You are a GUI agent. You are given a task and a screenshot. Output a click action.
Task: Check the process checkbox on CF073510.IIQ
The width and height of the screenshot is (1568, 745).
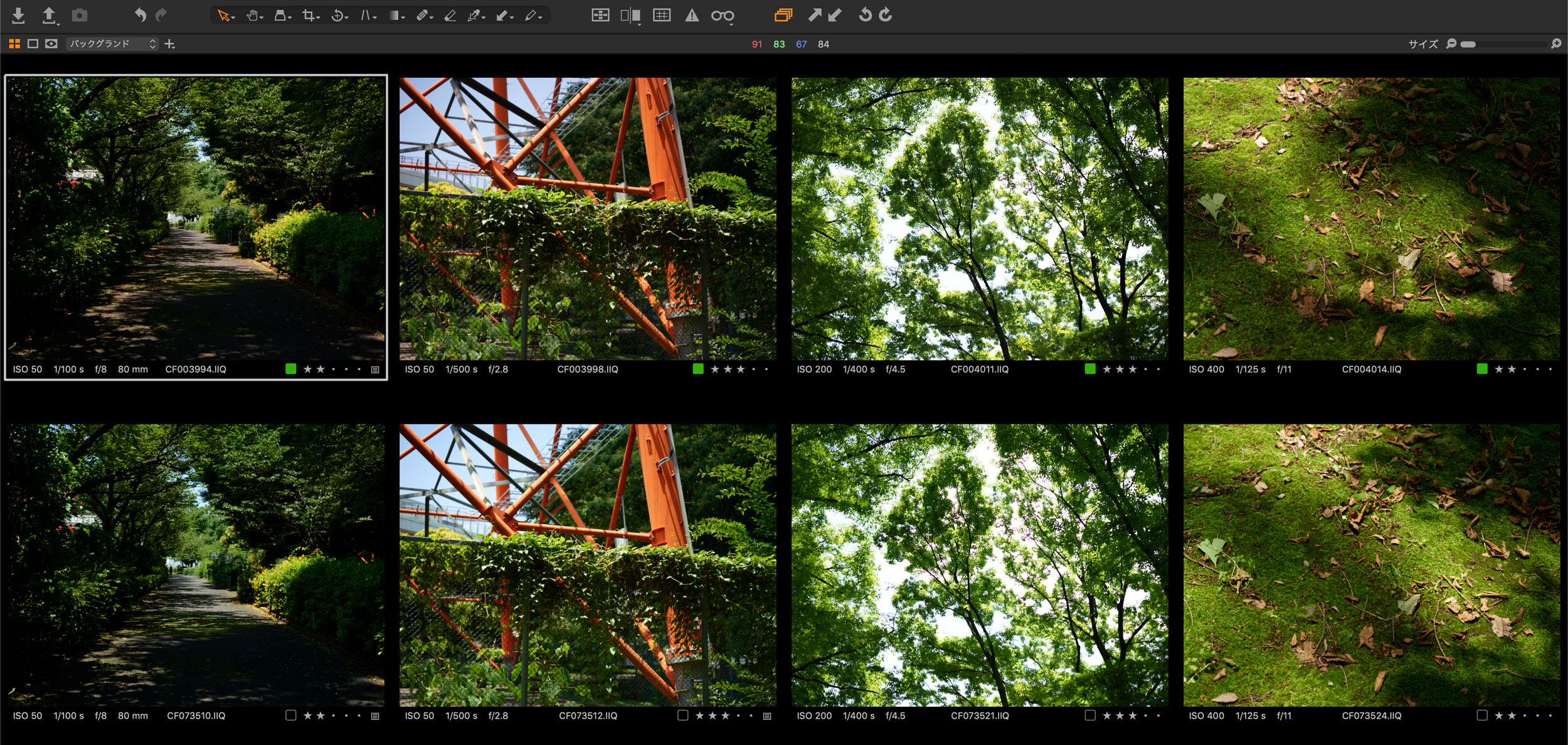coord(290,715)
